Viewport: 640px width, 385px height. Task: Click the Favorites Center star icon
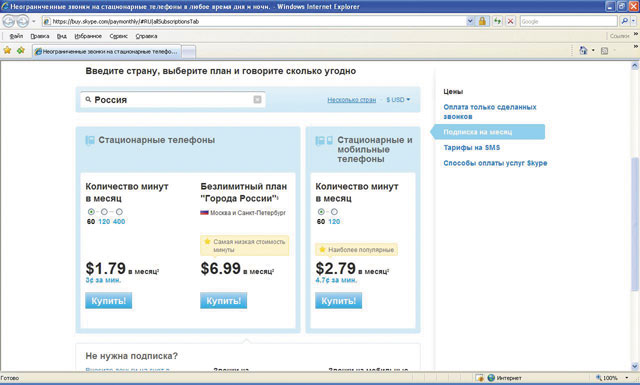tap(7, 50)
